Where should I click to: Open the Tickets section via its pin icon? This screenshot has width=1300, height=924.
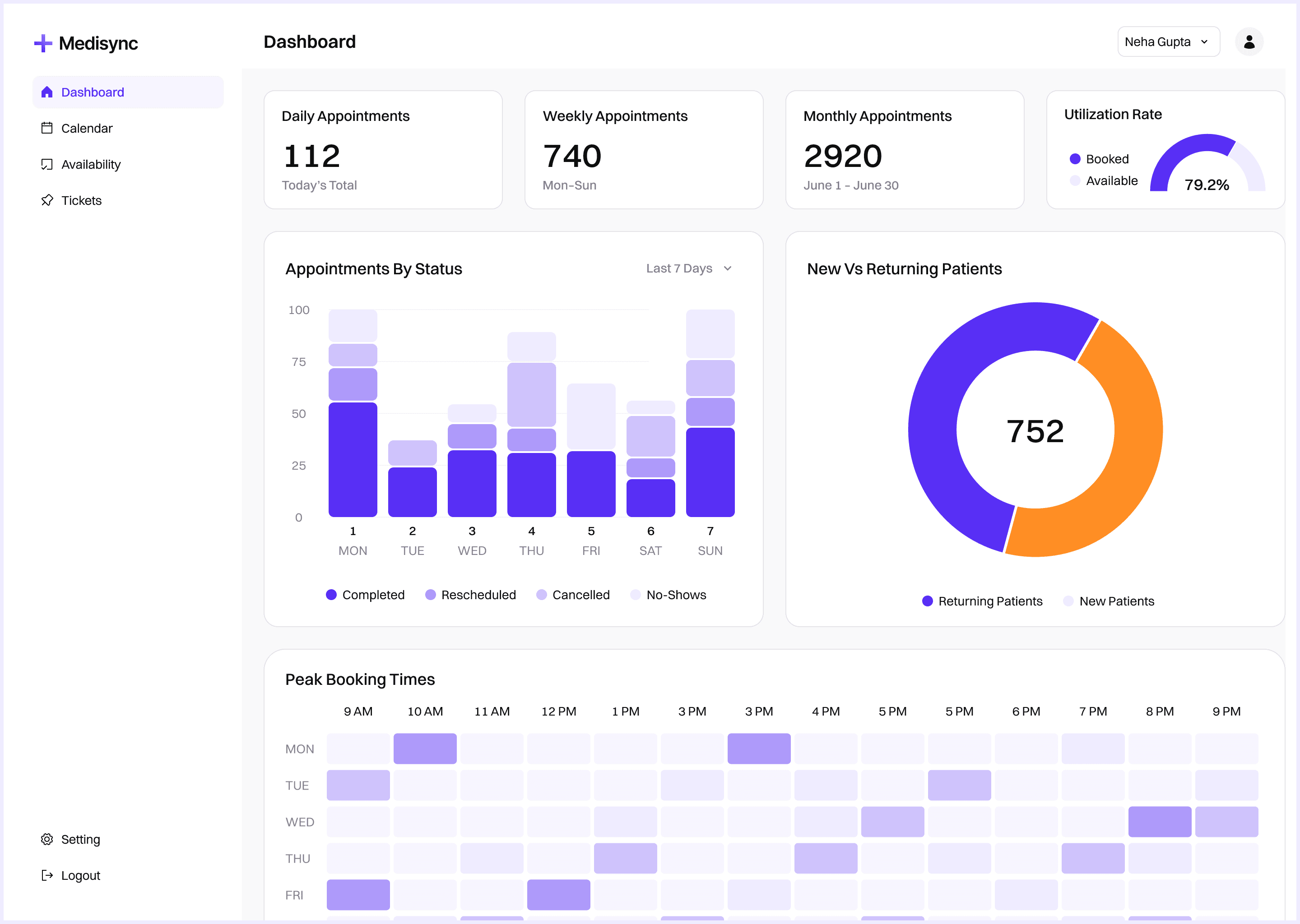pyautogui.click(x=47, y=200)
